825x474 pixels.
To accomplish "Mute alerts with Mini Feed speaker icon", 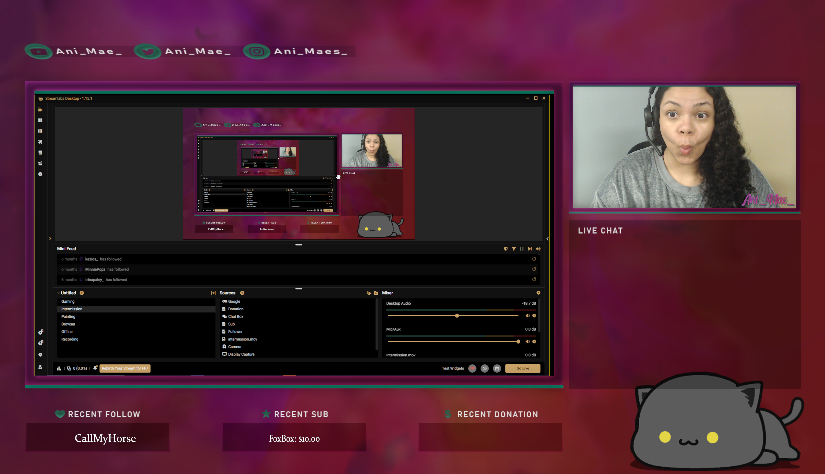I will pos(538,249).
